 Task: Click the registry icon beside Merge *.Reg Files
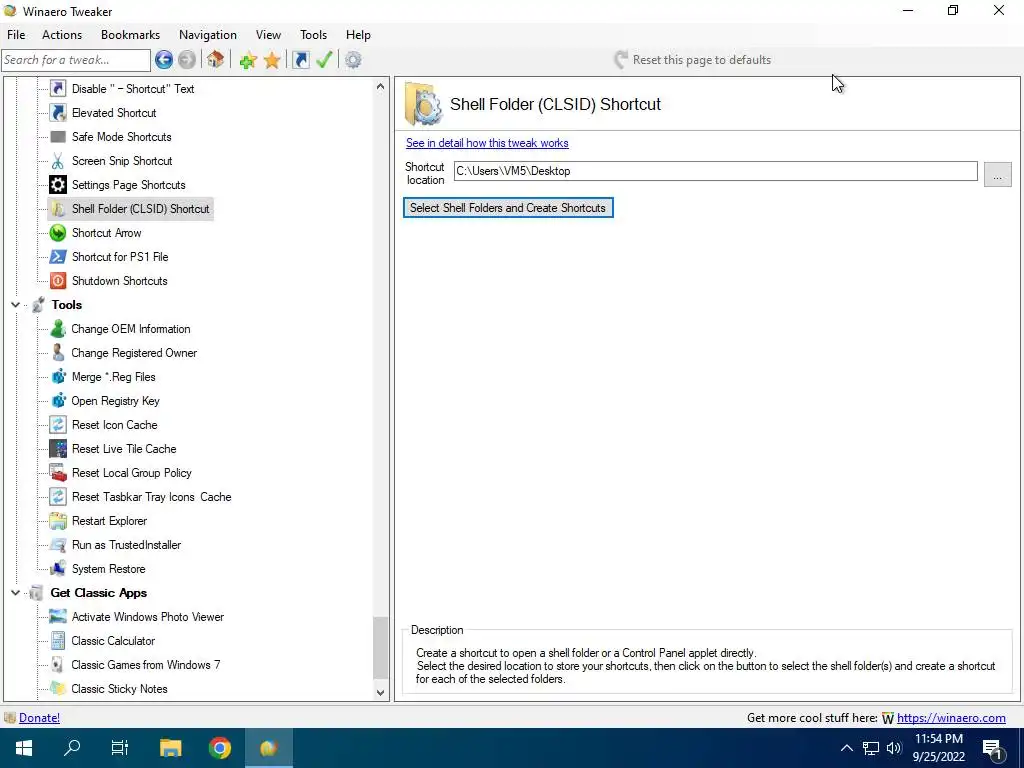(x=58, y=377)
